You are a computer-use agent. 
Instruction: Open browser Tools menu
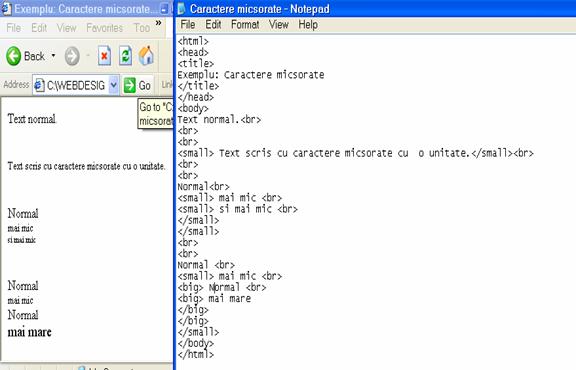point(141,28)
